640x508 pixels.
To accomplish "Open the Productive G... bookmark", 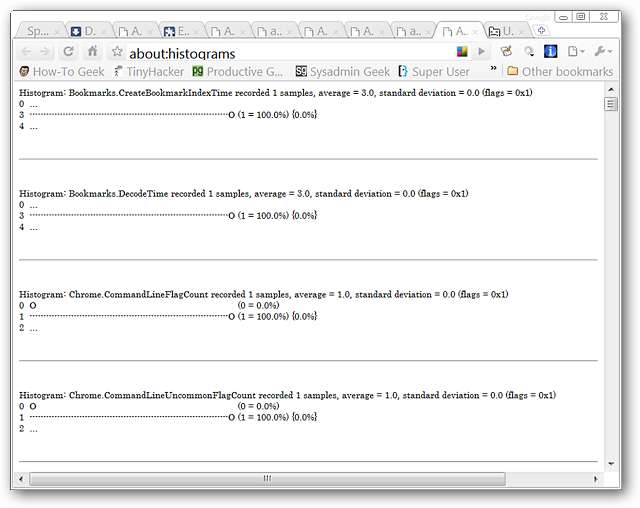I will click(x=238, y=72).
